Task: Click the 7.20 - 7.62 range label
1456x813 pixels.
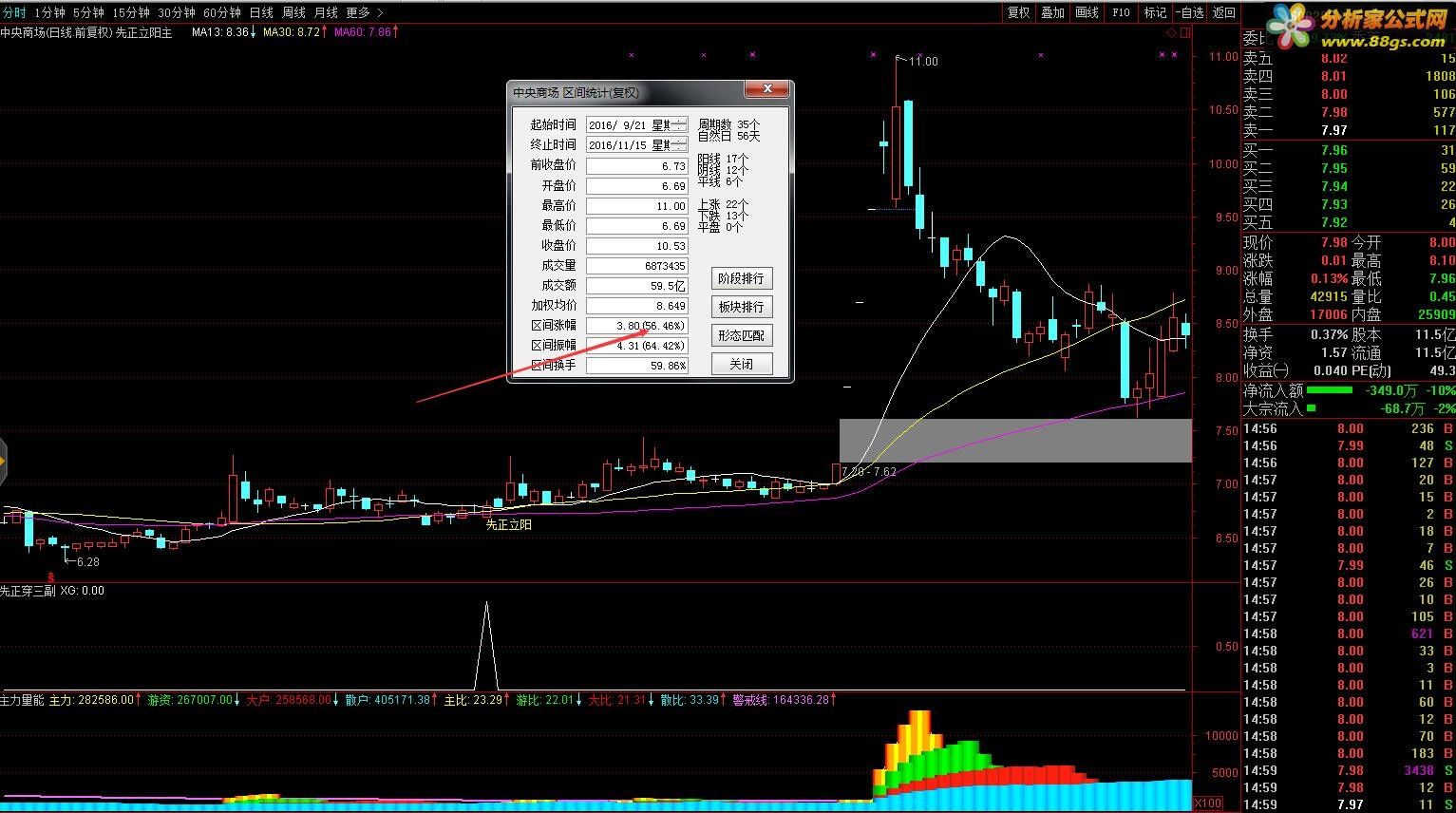Action: point(869,472)
